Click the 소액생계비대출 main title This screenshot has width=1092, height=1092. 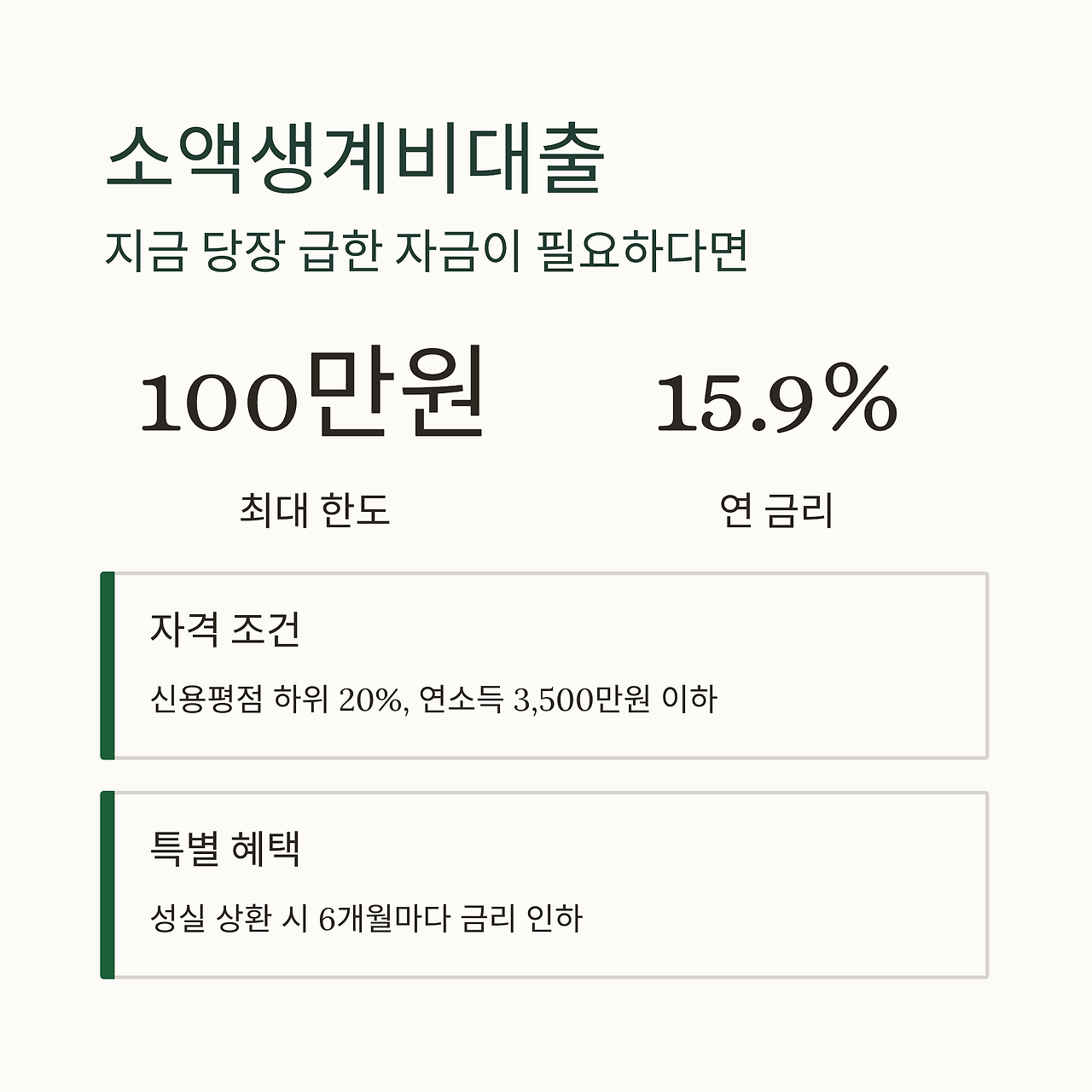(x=355, y=160)
